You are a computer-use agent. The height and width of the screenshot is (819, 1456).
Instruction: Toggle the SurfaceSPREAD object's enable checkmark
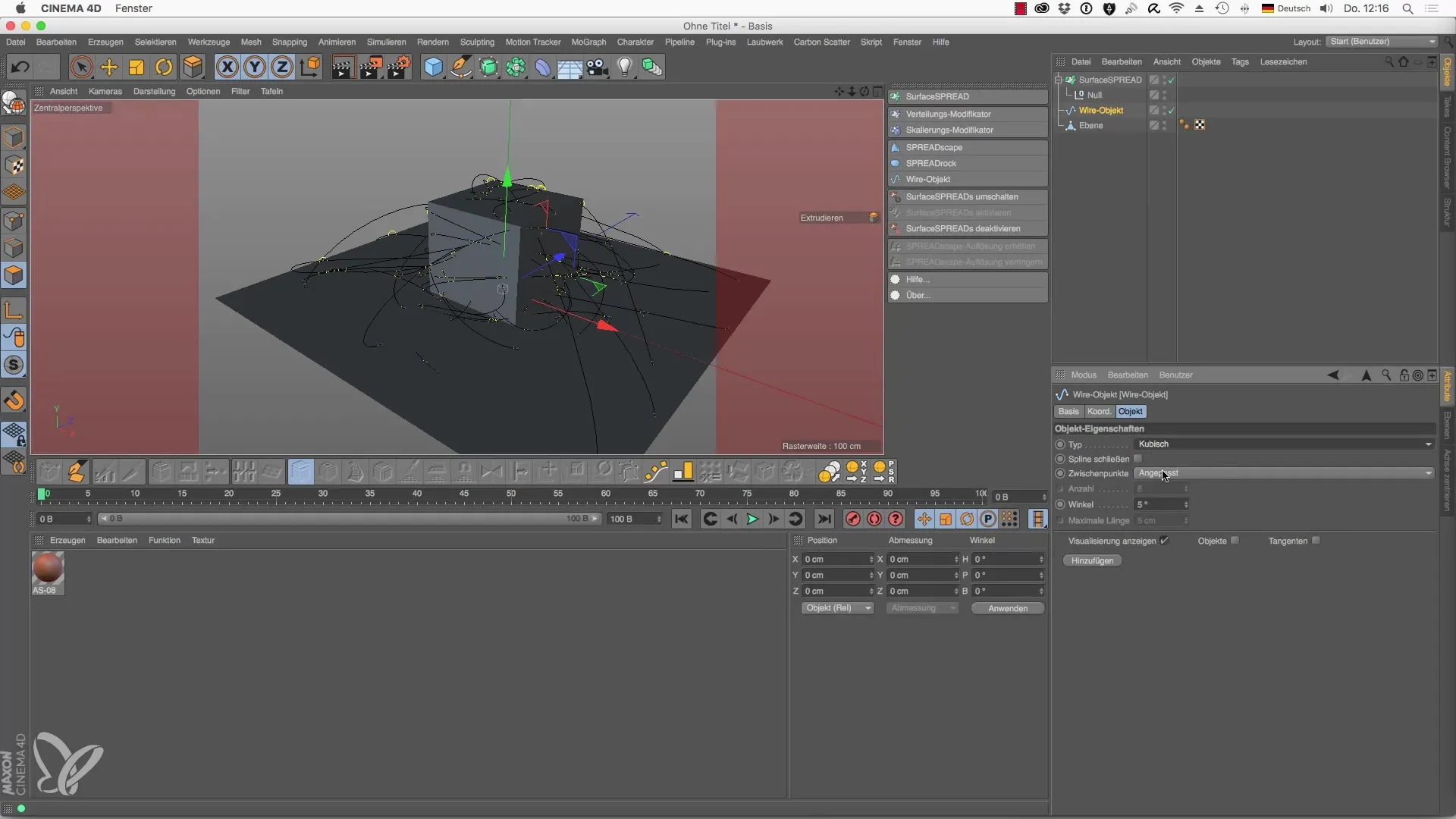(x=1172, y=80)
